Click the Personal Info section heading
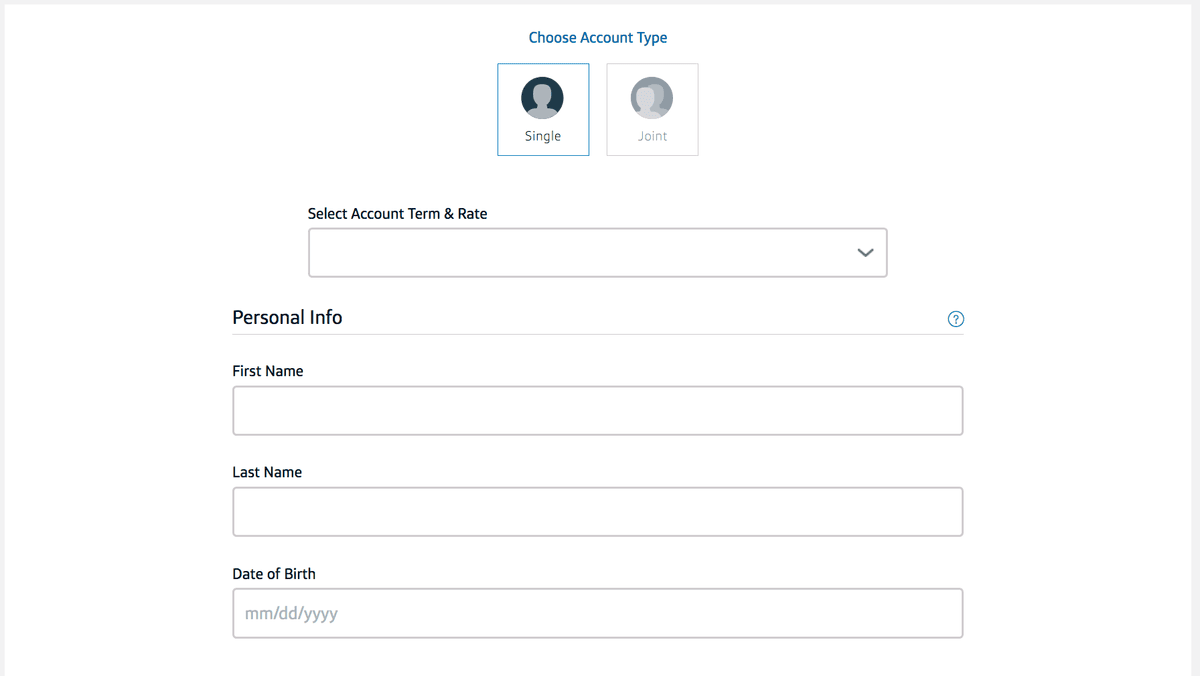Image resolution: width=1200 pixels, height=676 pixels. click(287, 317)
